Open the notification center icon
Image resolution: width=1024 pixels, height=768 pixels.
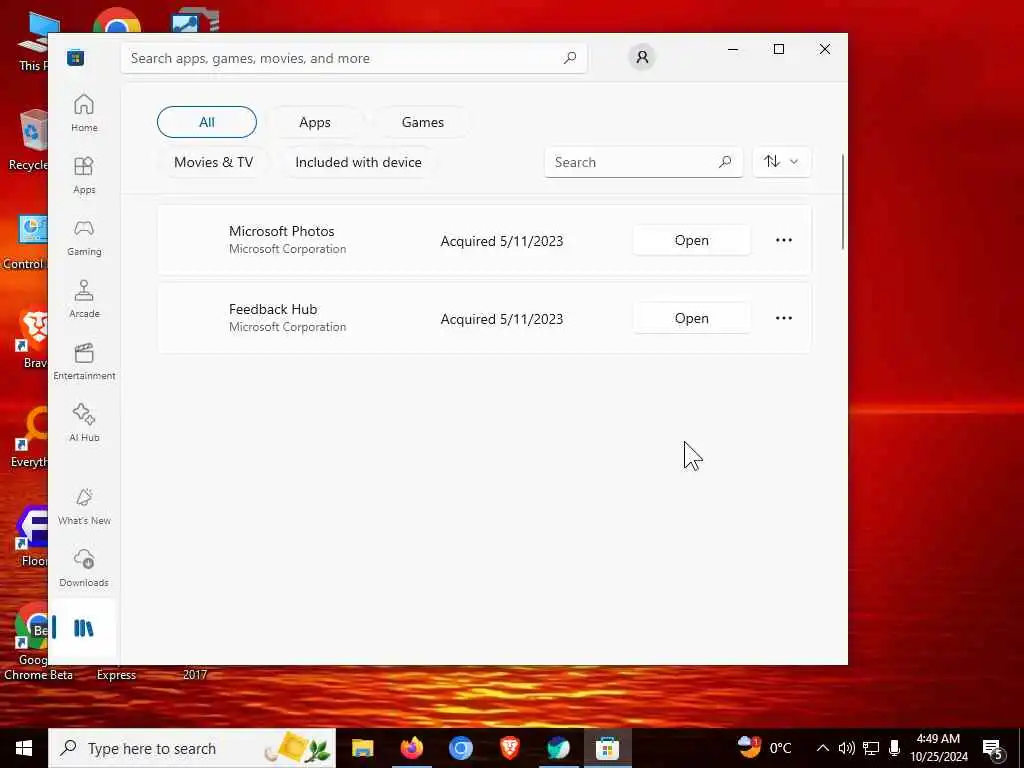coord(993,749)
